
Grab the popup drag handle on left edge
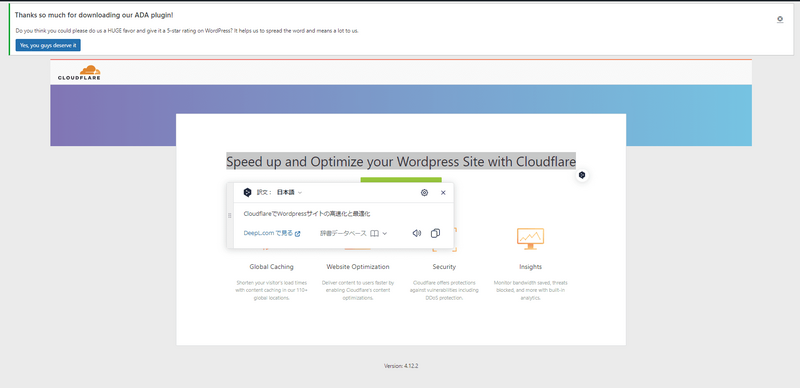[x=229, y=215]
